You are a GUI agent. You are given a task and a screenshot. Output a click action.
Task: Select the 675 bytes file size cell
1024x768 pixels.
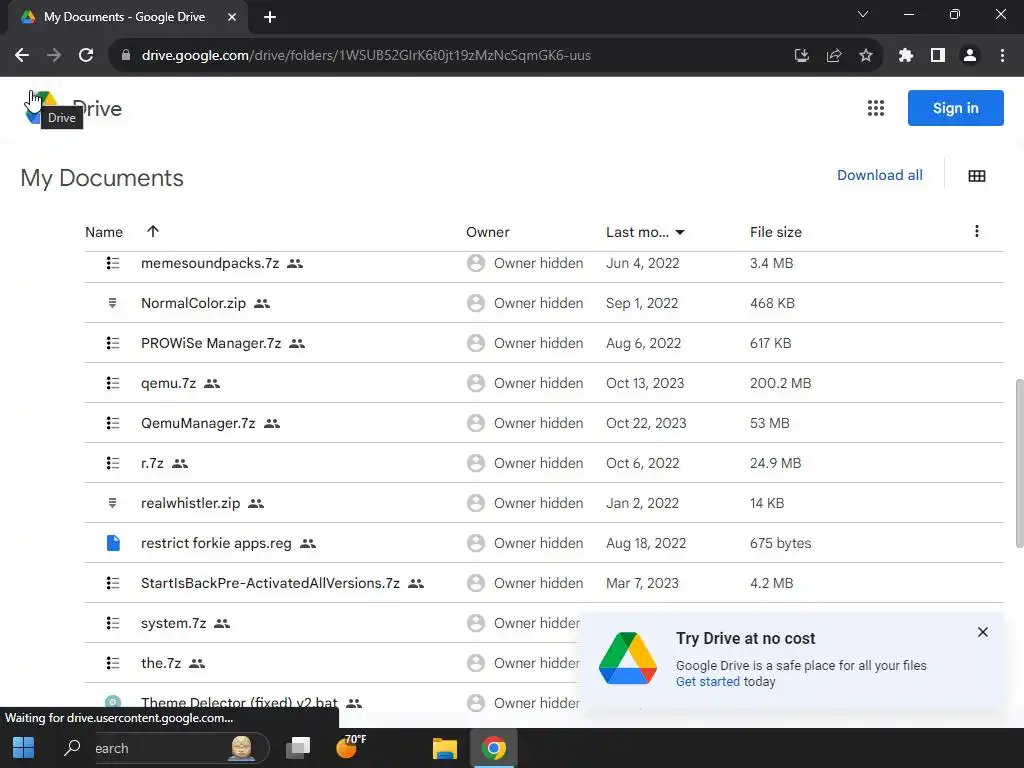pyautogui.click(x=780, y=543)
